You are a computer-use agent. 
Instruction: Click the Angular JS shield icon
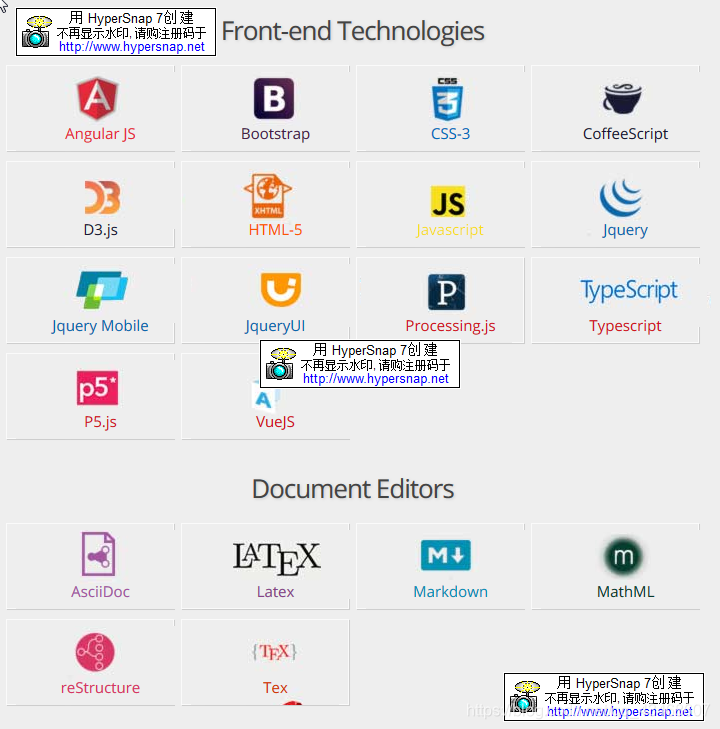(97, 98)
